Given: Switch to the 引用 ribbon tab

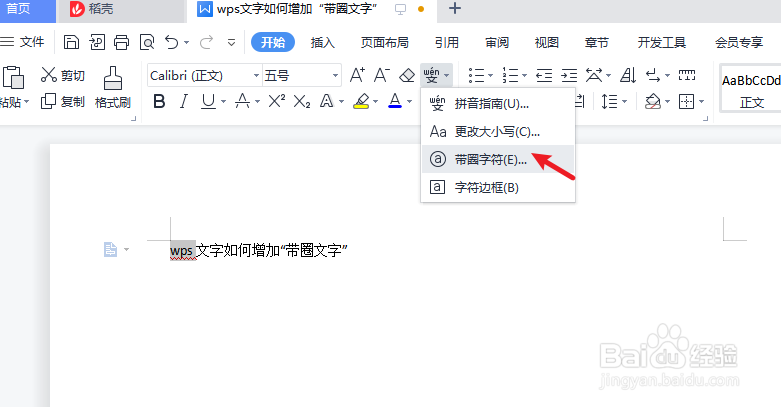Looking at the screenshot, I should click(447, 42).
